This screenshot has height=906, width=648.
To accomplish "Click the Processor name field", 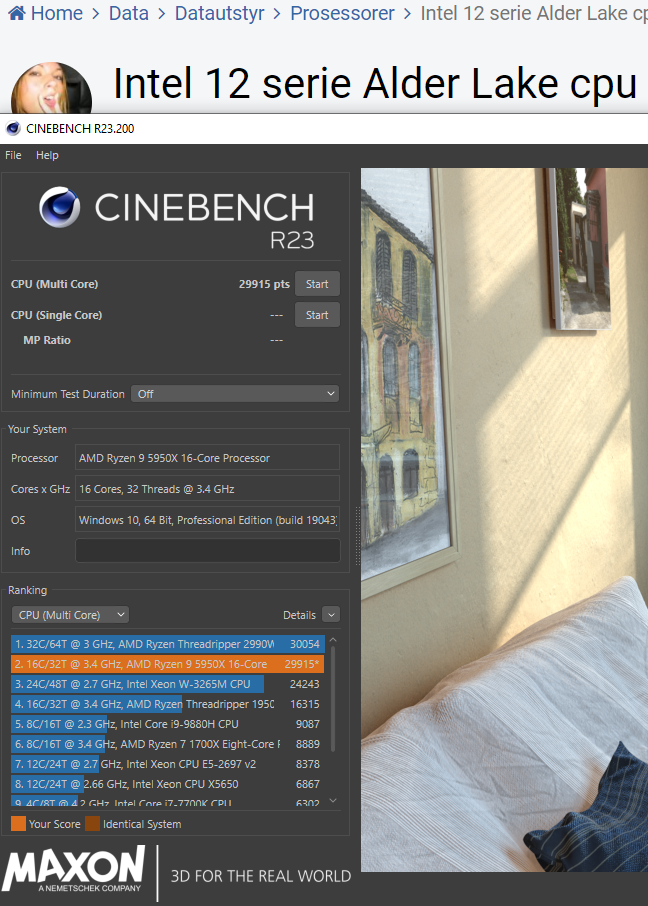I will [x=207, y=458].
